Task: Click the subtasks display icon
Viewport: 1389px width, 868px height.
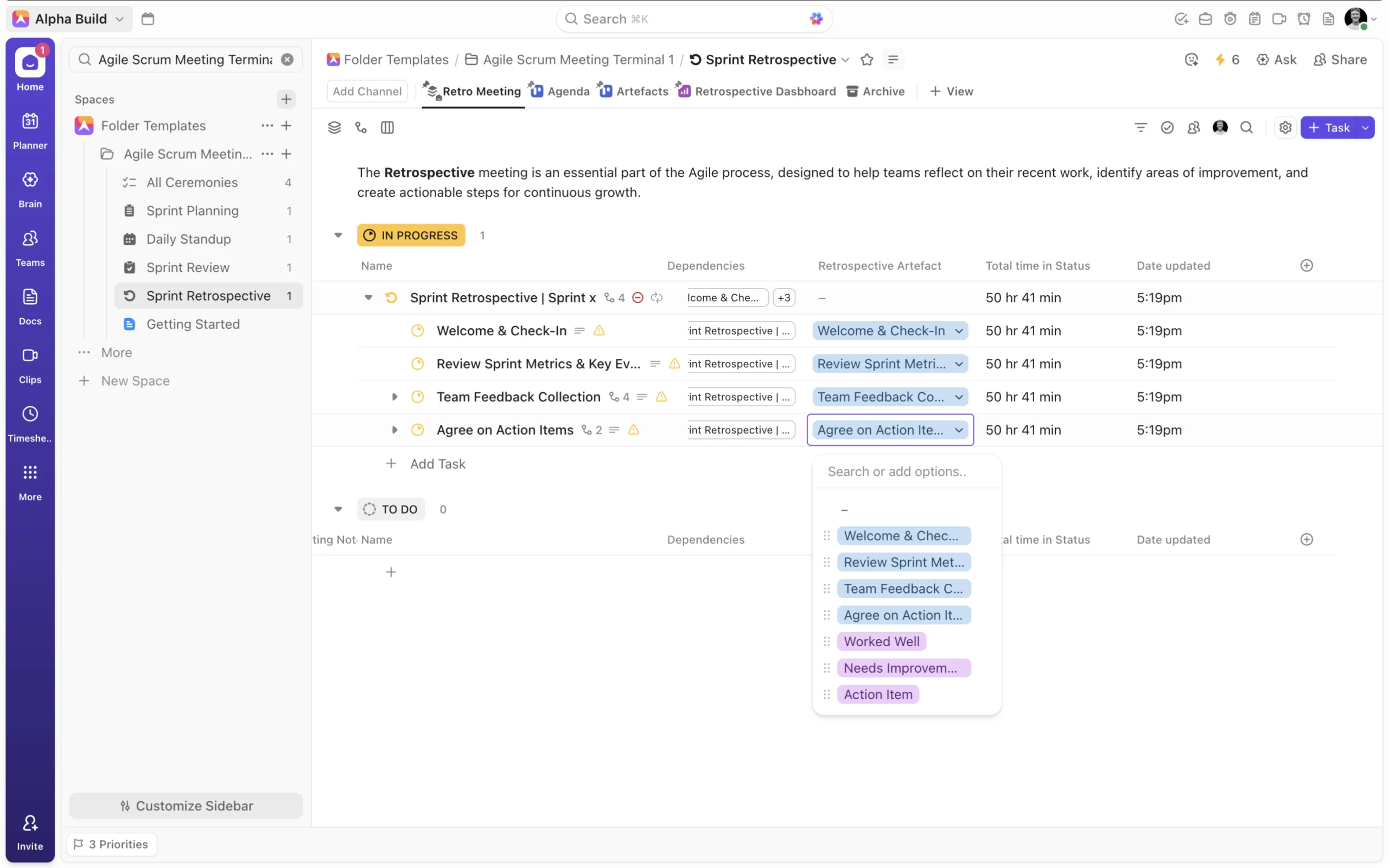Action: [x=361, y=127]
